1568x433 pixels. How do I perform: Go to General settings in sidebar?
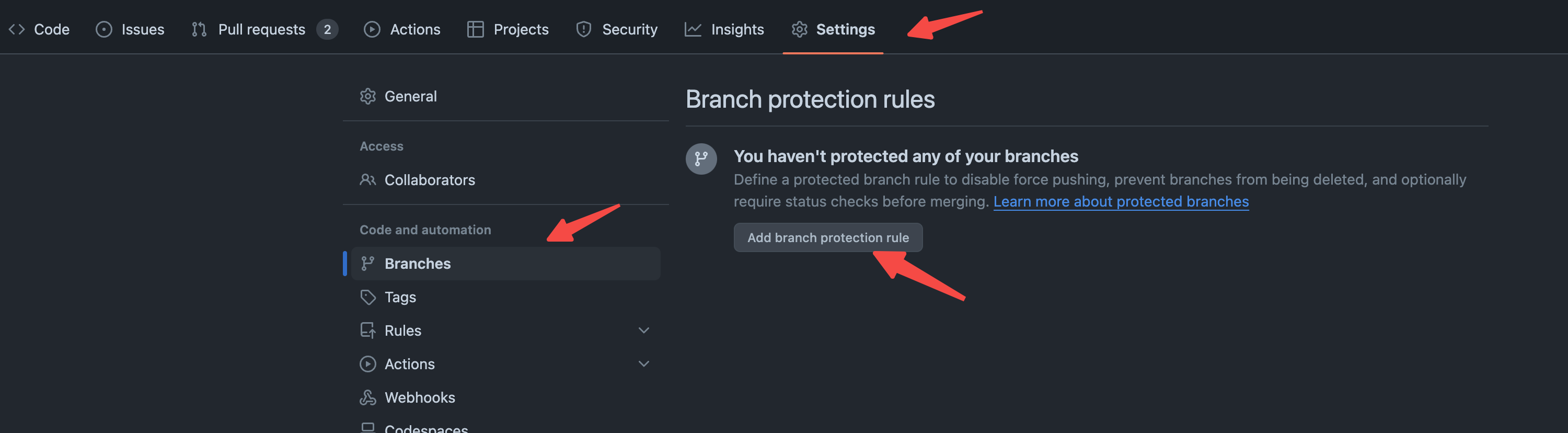click(410, 96)
